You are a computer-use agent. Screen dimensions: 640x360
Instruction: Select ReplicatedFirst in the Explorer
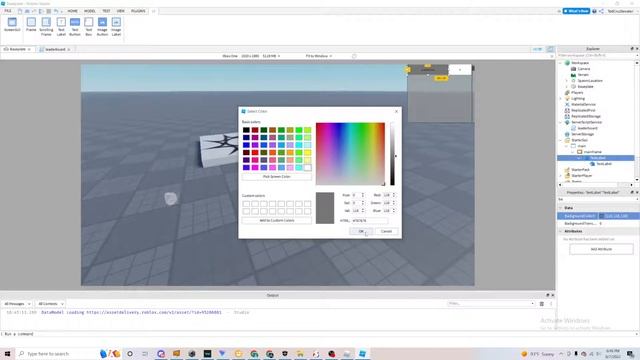click(583, 110)
